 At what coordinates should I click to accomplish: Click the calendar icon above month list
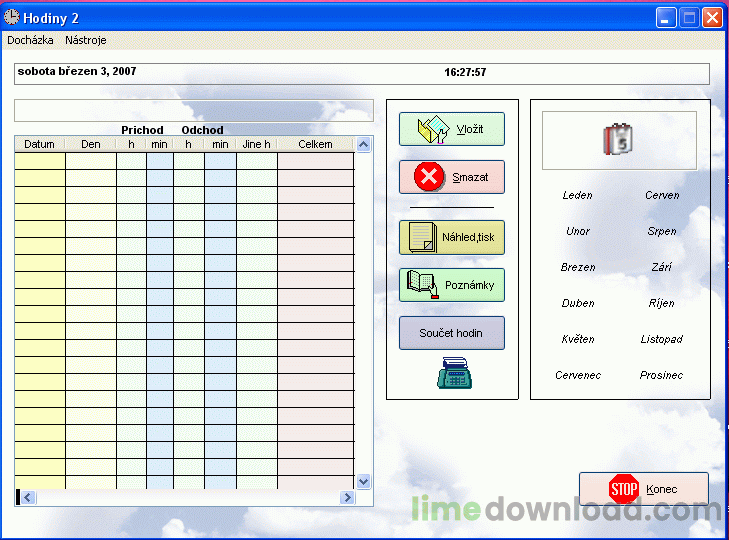pyautogui.click(x=618, y=139)
